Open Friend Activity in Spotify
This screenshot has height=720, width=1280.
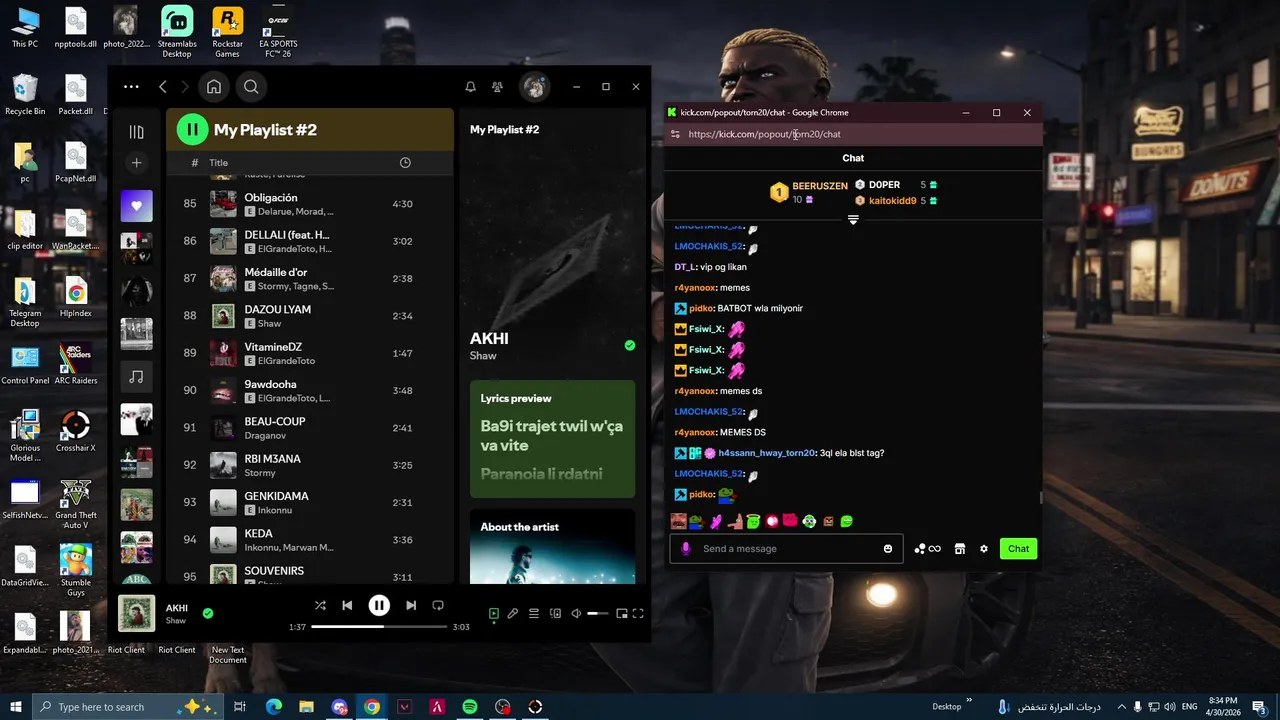[x=497, y=87]
